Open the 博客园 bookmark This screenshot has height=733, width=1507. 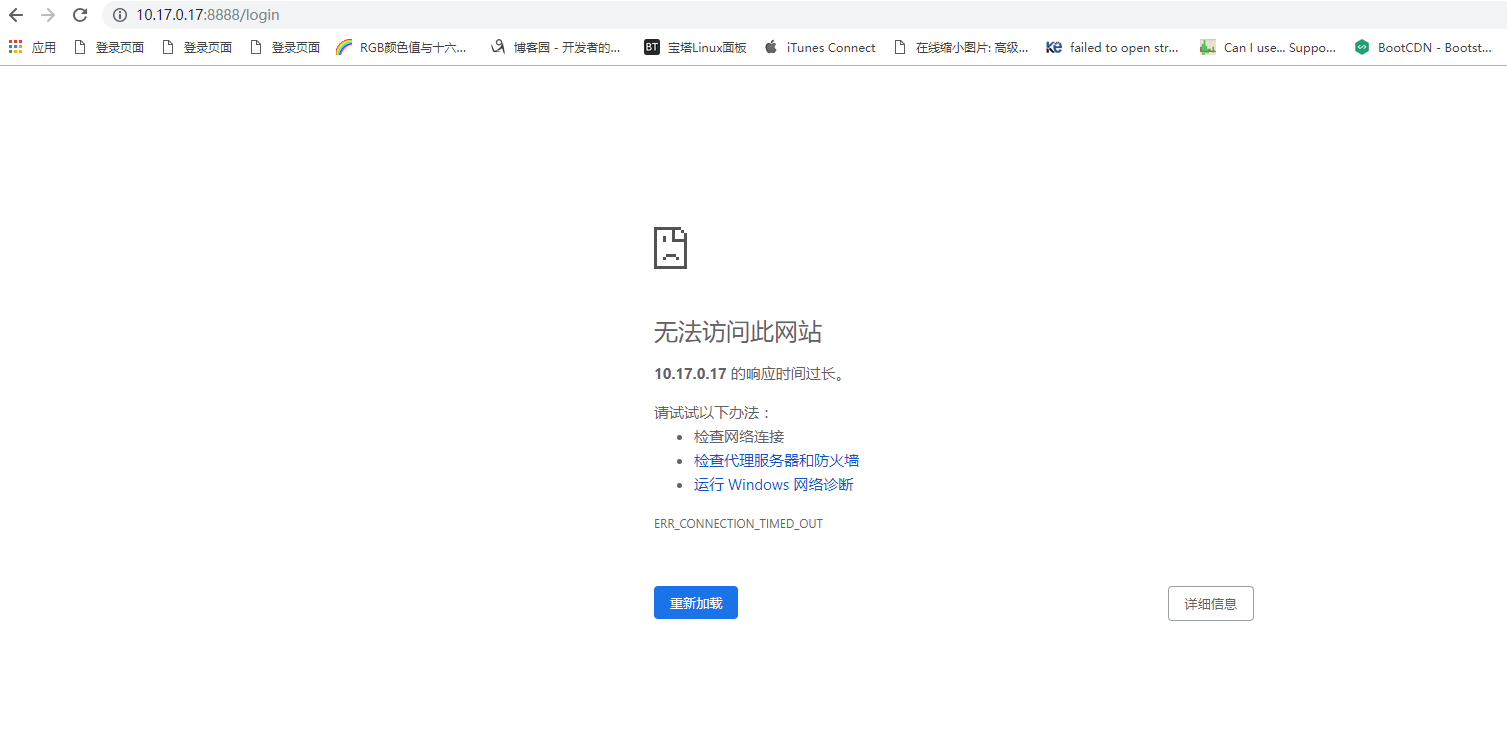pos(556,47)
